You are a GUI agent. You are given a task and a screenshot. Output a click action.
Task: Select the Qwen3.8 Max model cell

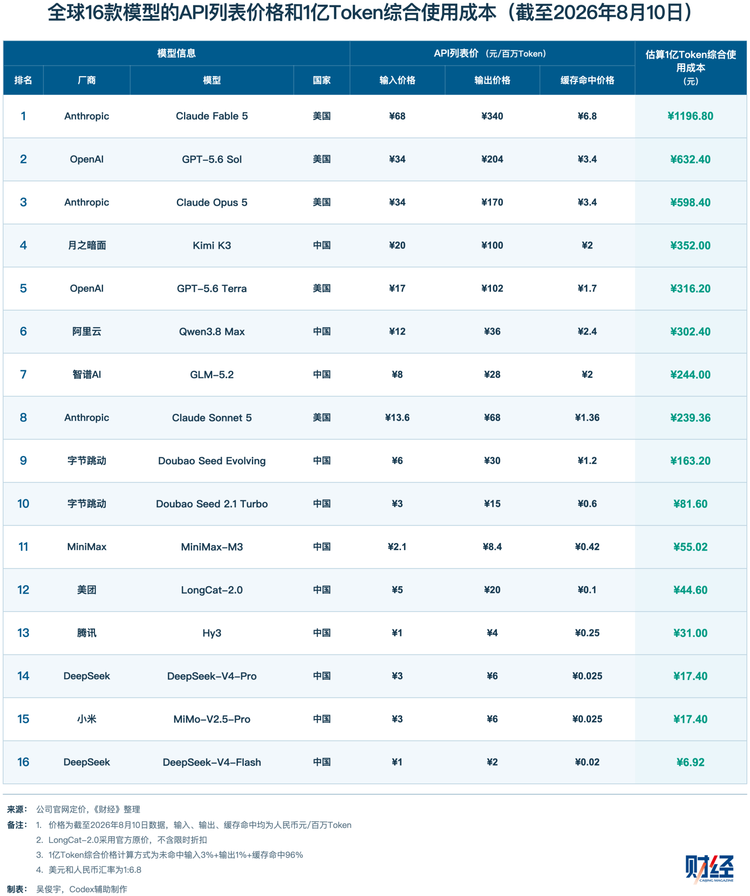[212, 331]
